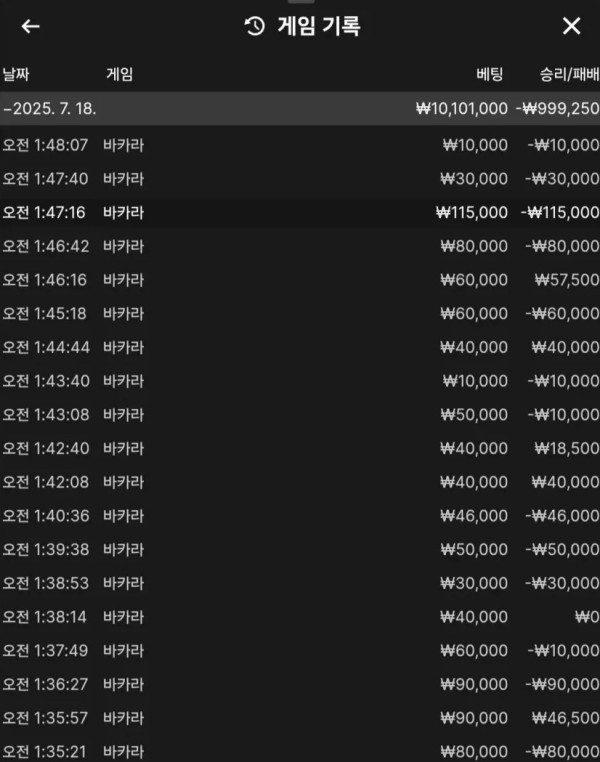600x762 pixels.
Task: Open the 오전 1:38:14 round with ₩0 result
Action: (300, 617)
